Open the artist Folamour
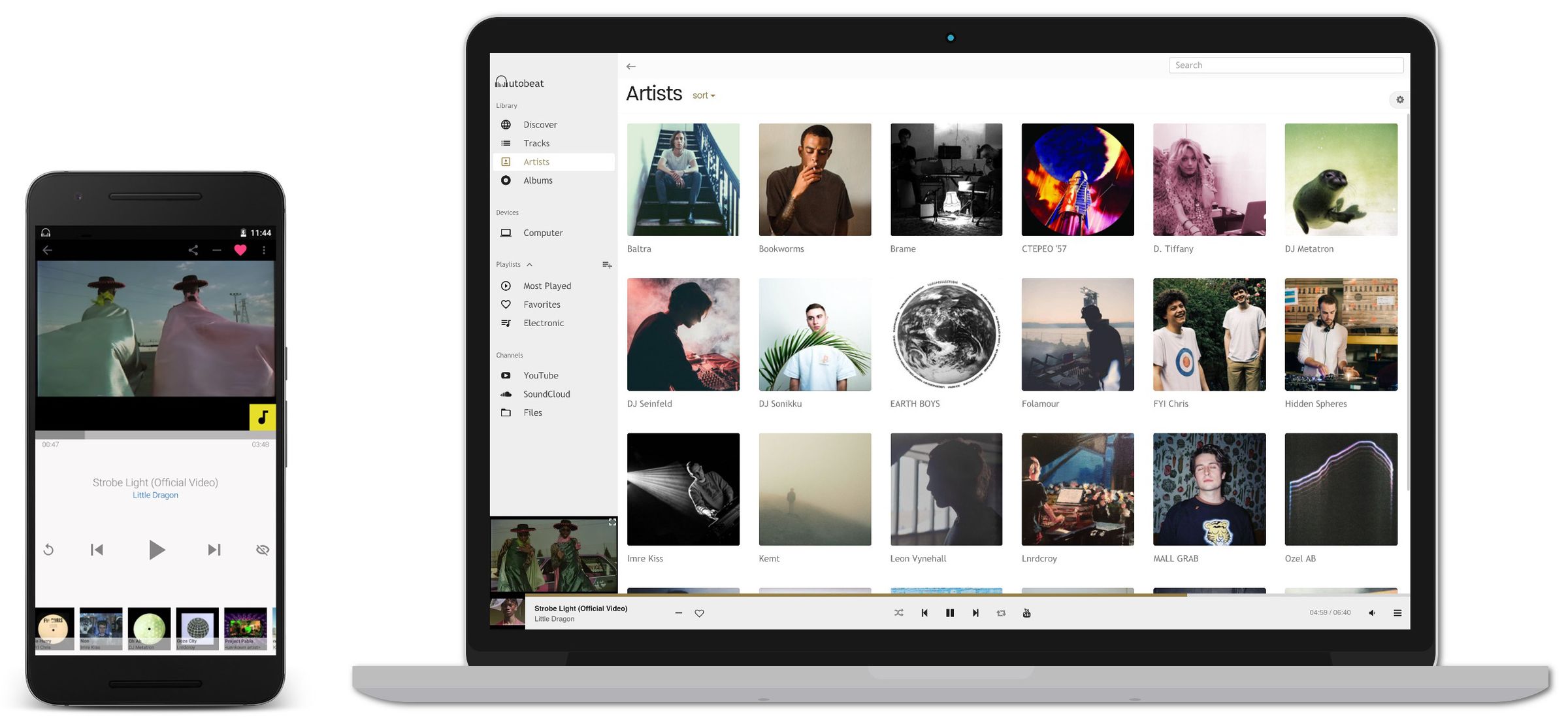1568x719 pixels. coord(1077,335)
